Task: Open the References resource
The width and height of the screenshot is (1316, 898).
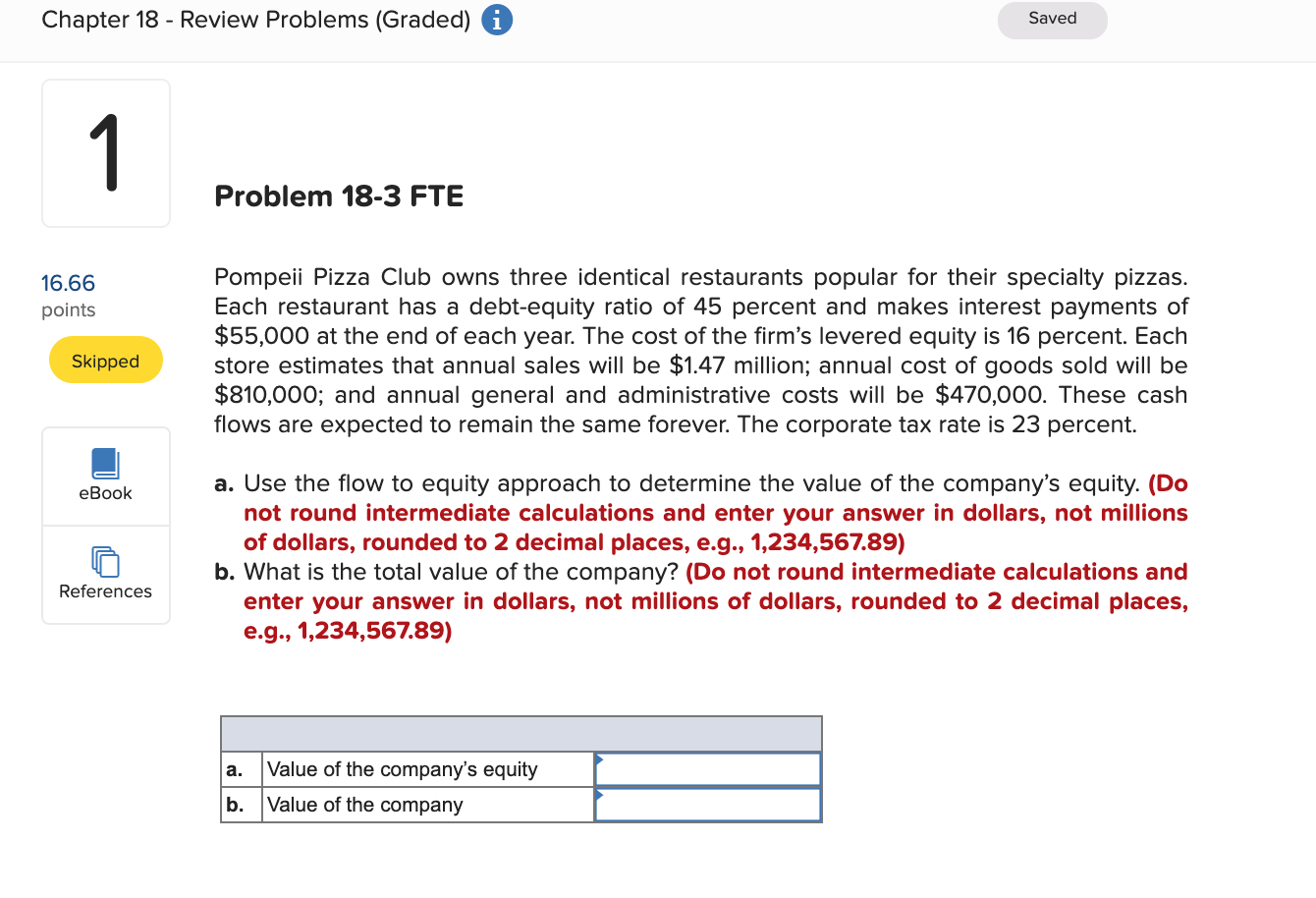Action: pyautogui.click(x=105, y=575)
